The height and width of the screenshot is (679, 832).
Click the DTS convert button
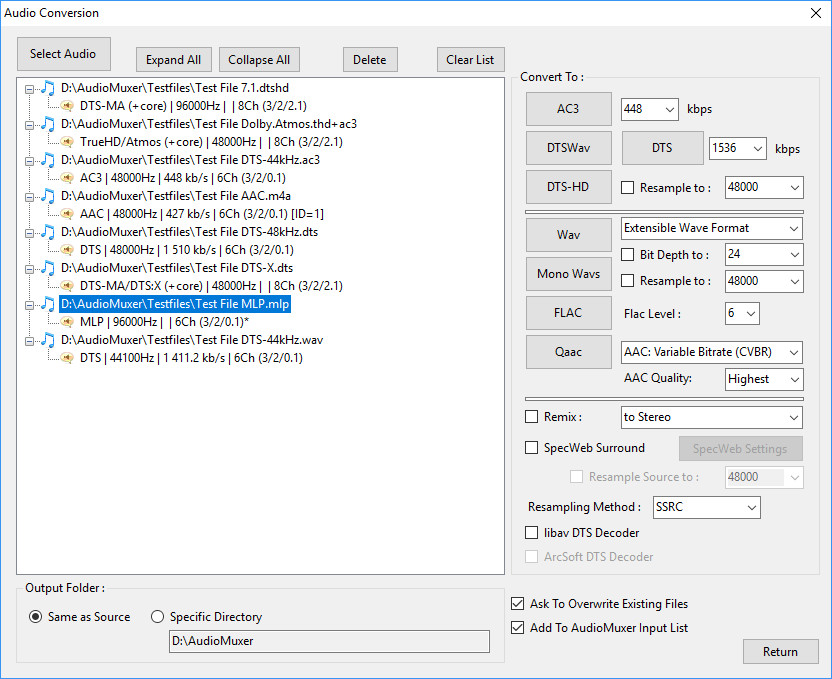coord(662,148)
